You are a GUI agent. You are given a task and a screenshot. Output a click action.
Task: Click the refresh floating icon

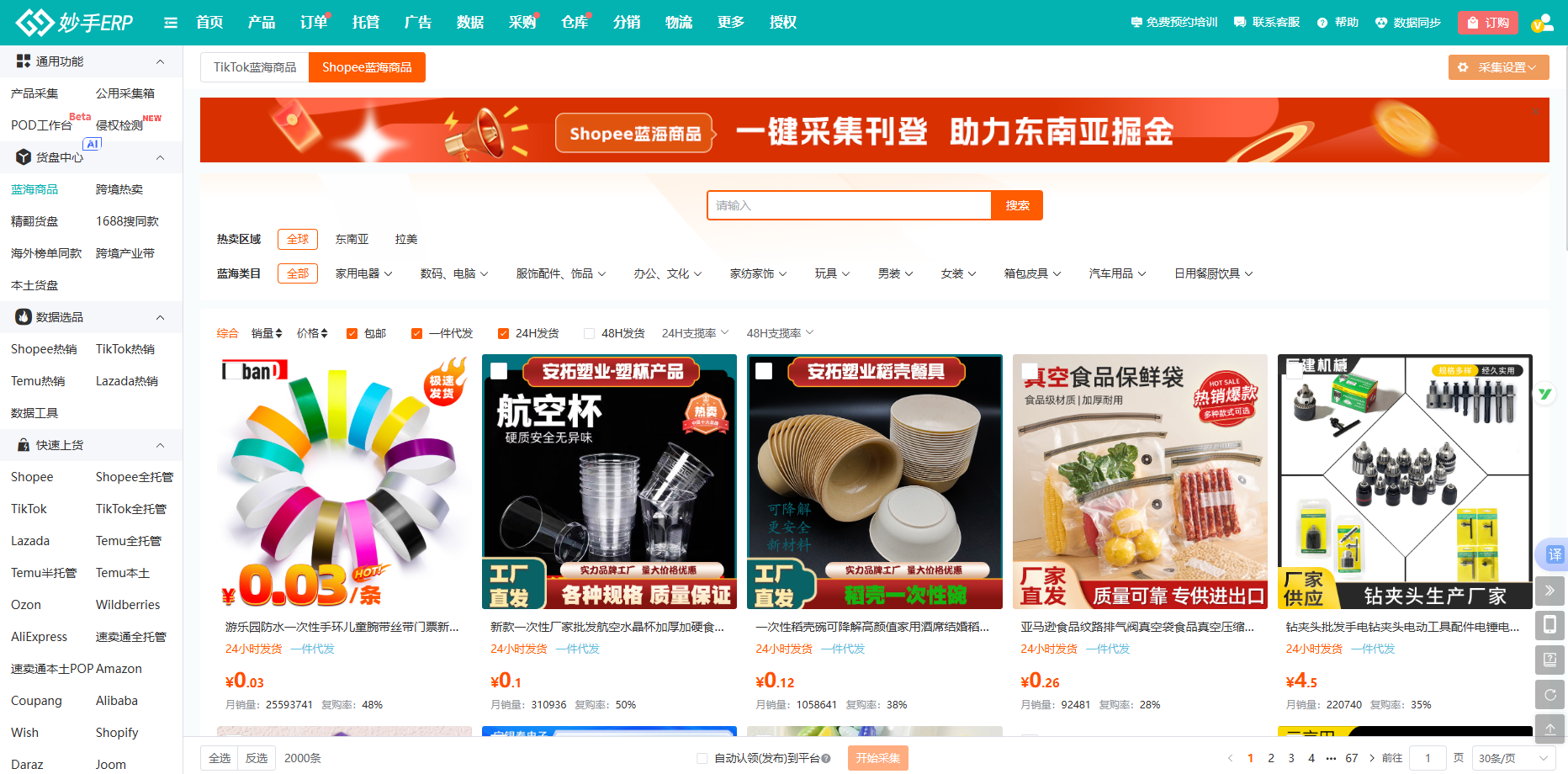(x=1549, y=694)
